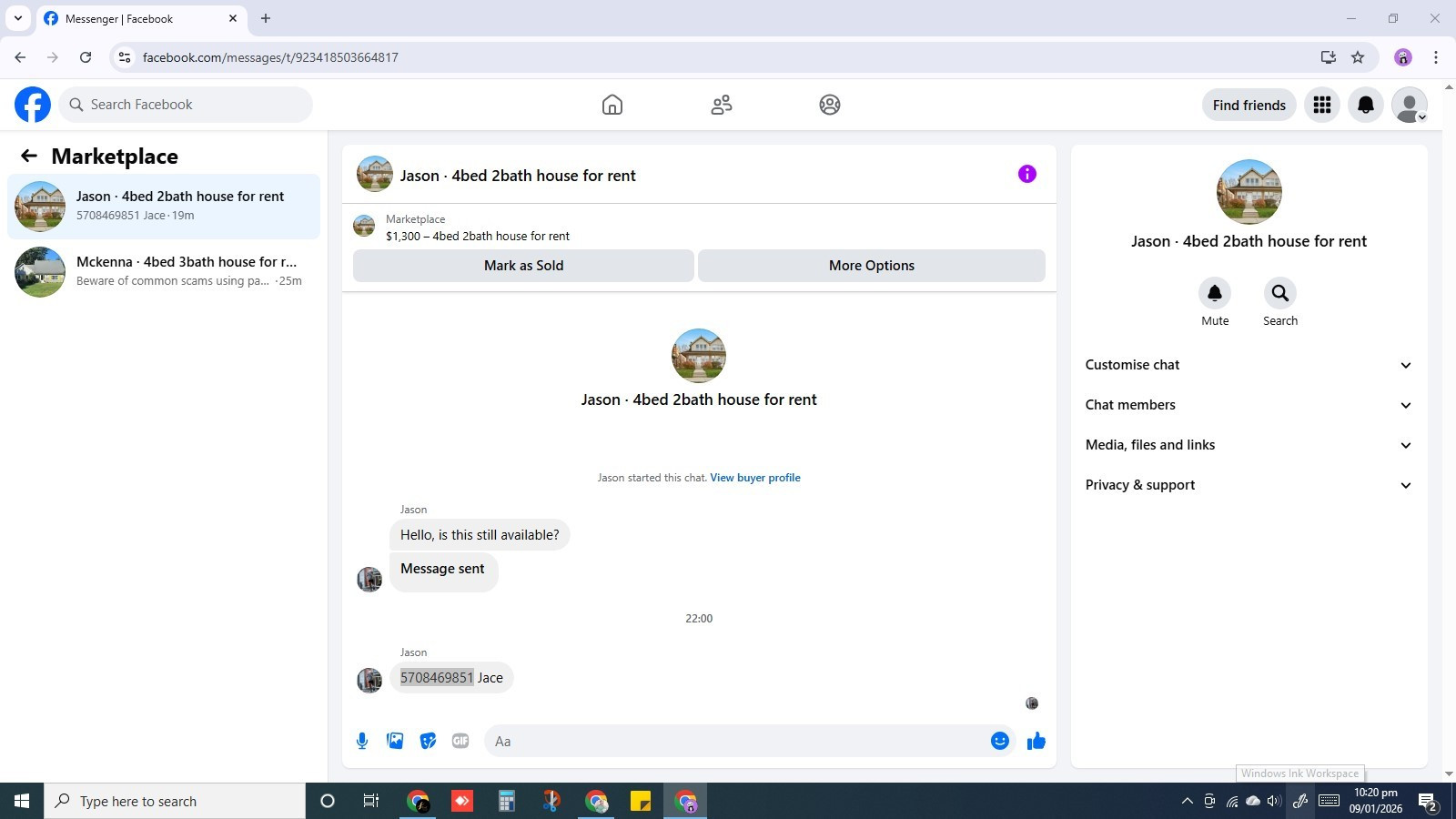Open Chrome profile avatar
This screenshot has width=1456, height=819.
click(x=1403, y=57)
